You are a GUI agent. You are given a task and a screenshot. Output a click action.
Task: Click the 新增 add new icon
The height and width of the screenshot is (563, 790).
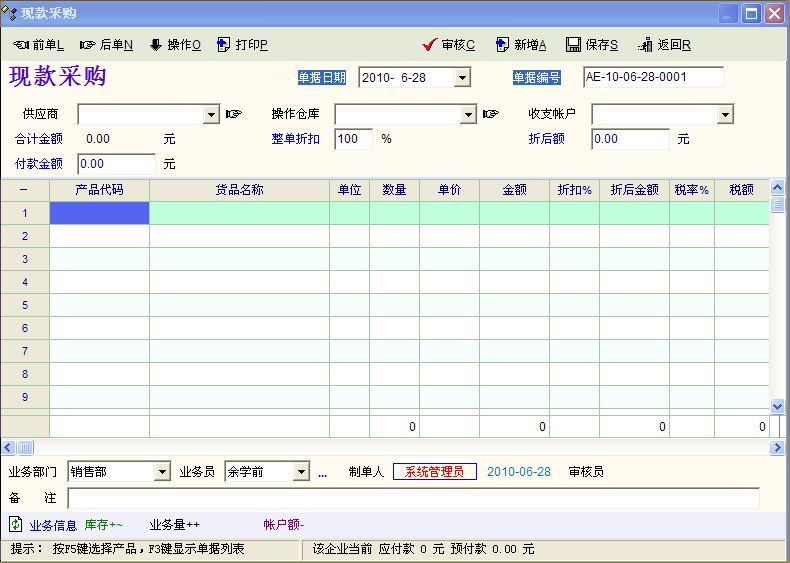click(502, 45)
